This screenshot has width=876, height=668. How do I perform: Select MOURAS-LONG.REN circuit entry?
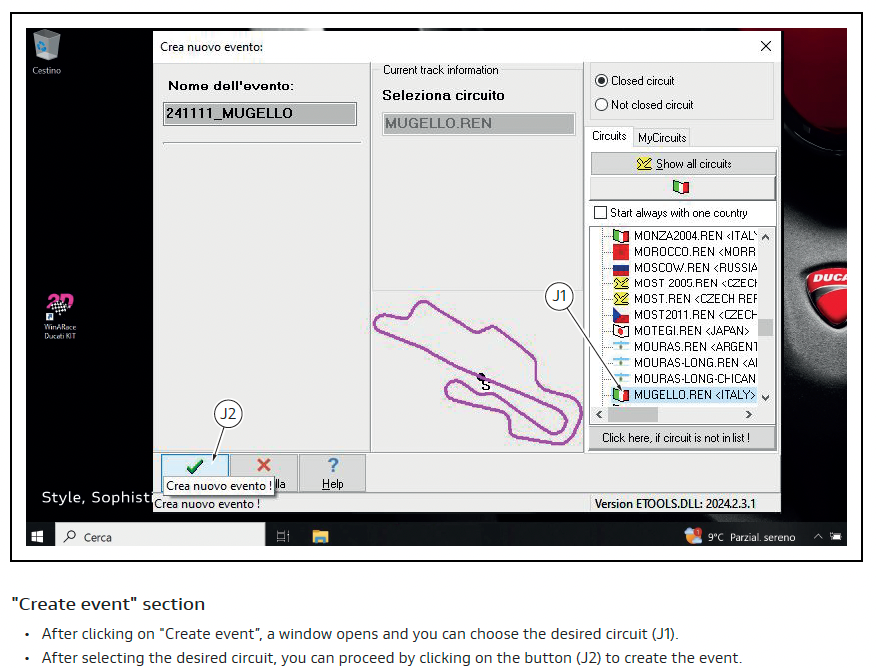pos(695,362)
